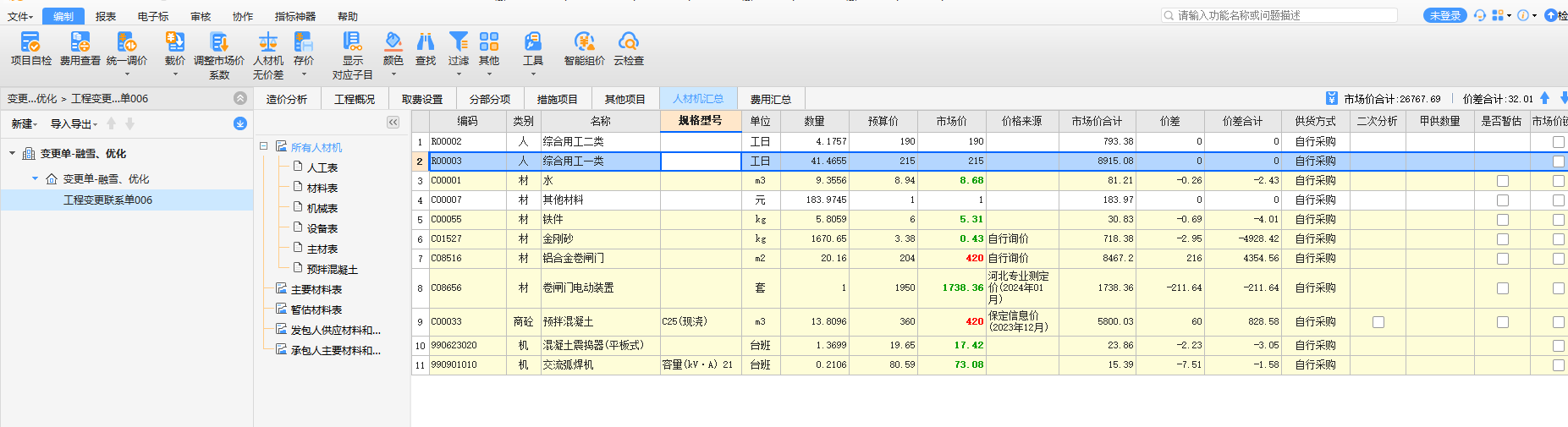Toggle 是否暂估 checkbox for 金刚砂 row
The width and height of the screenshot is (1568, 427).
click(x=1502, y=239)
